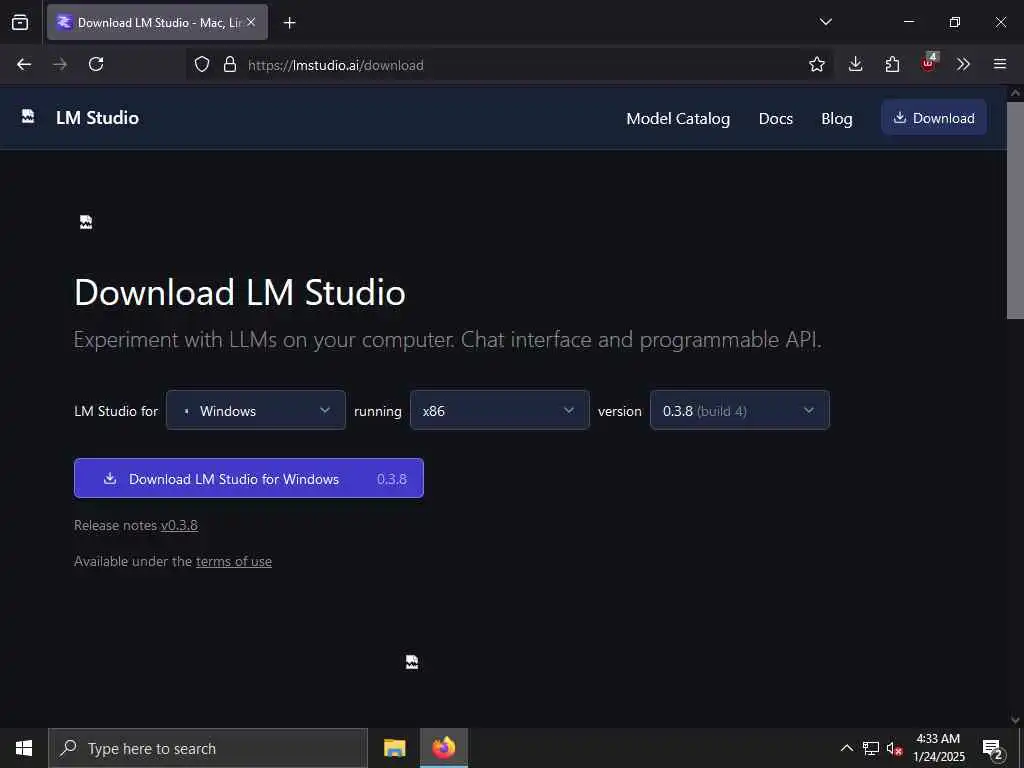The height and width of the screenshot is (768, 1024).
Task: Open the Windows operating system dropdown
Action: (x=256, y=410)
